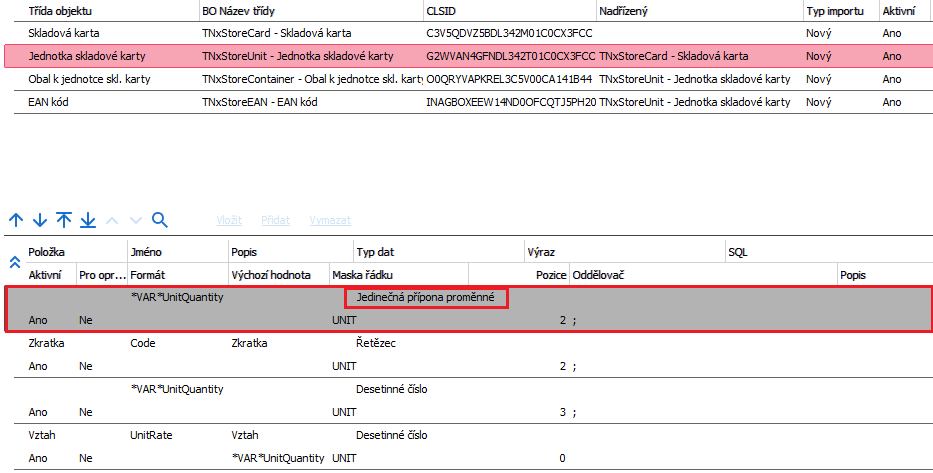
Task: Click the move to bottom arrow icon
Action: click(x=87, y=220)
